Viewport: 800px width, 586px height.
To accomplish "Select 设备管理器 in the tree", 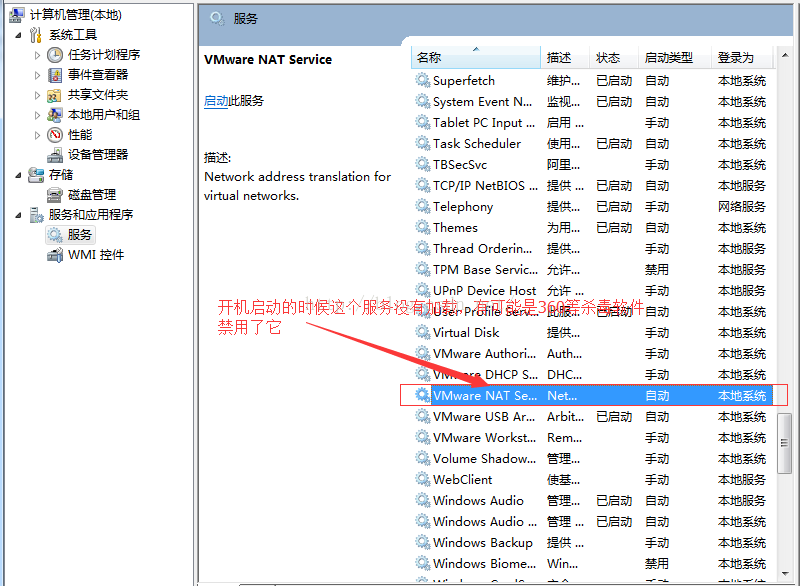I will (98, 155).
